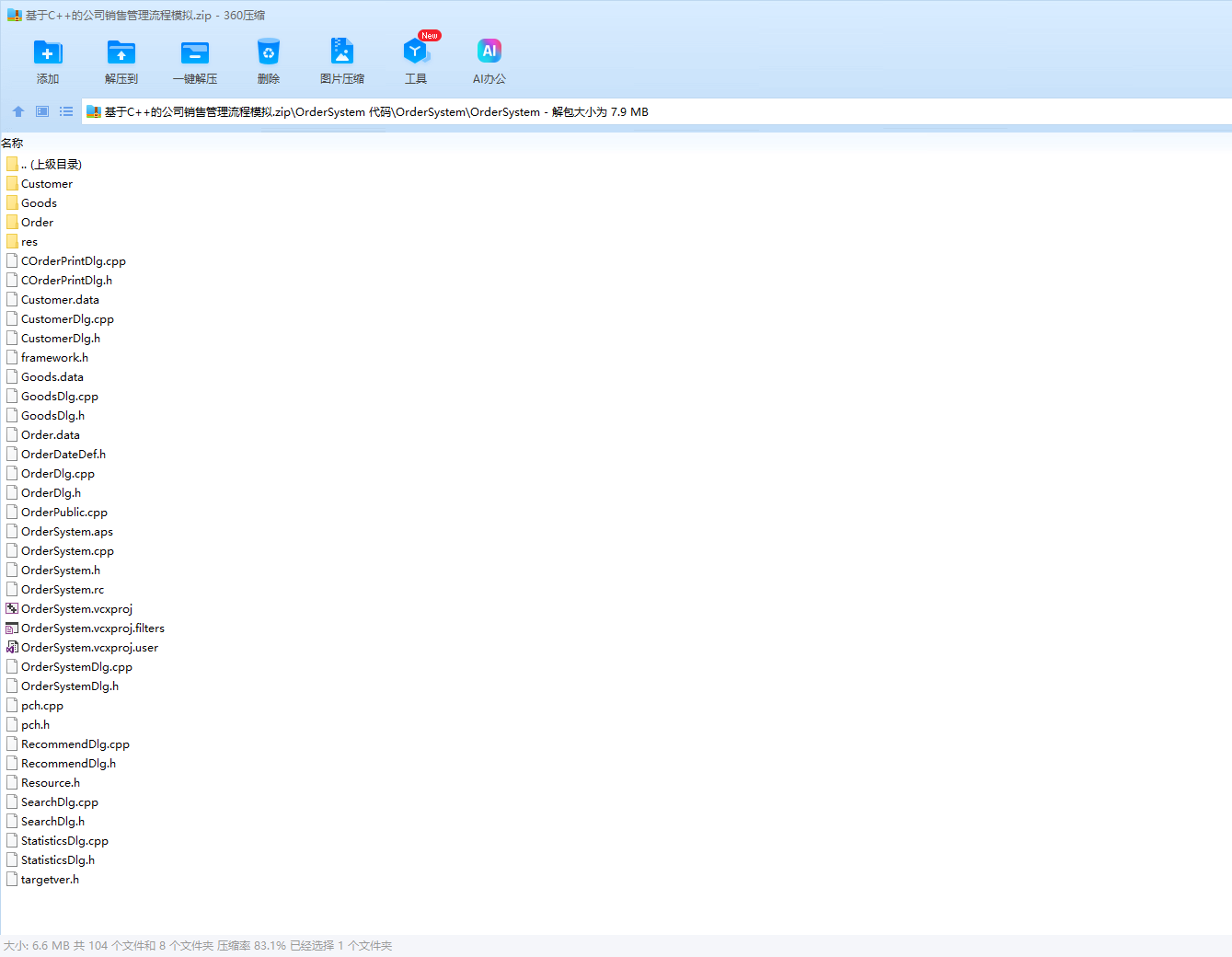Screen dimensions: 1232x957
Task: Select file OrderSystemDlg.cpp
Action: pos(70,666)
